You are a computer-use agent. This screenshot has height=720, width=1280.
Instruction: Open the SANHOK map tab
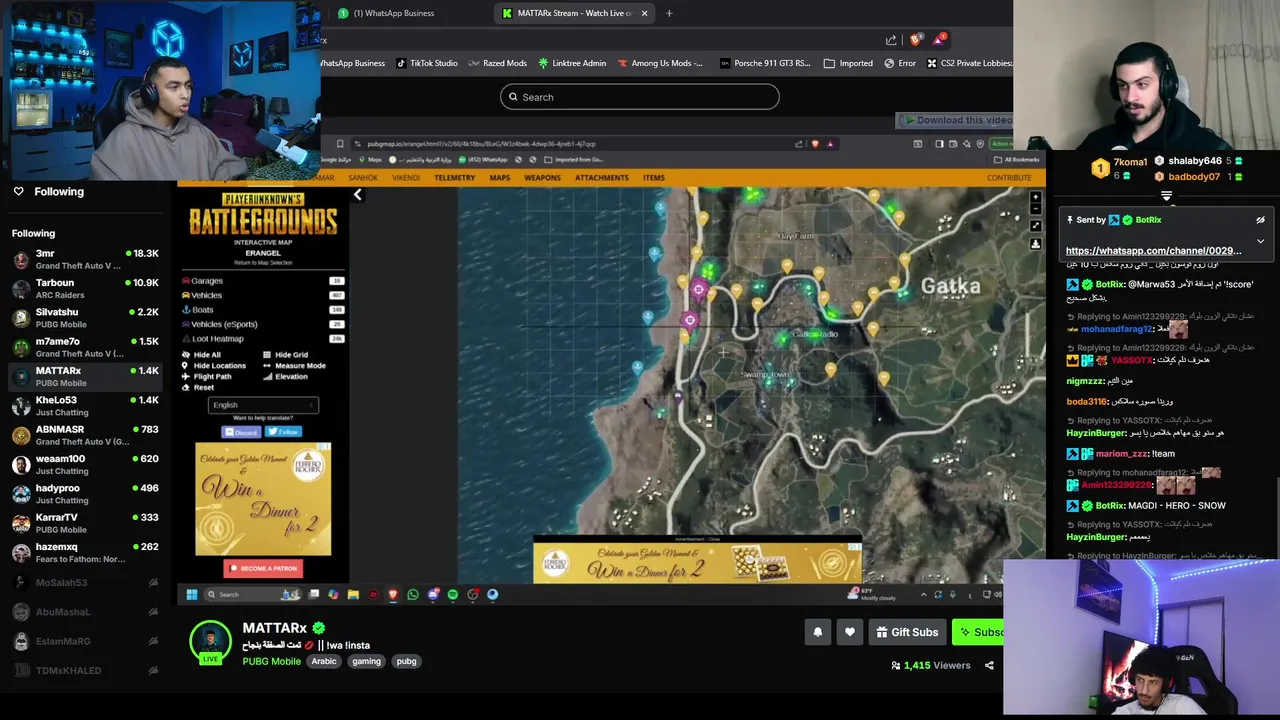coord(363,178)
